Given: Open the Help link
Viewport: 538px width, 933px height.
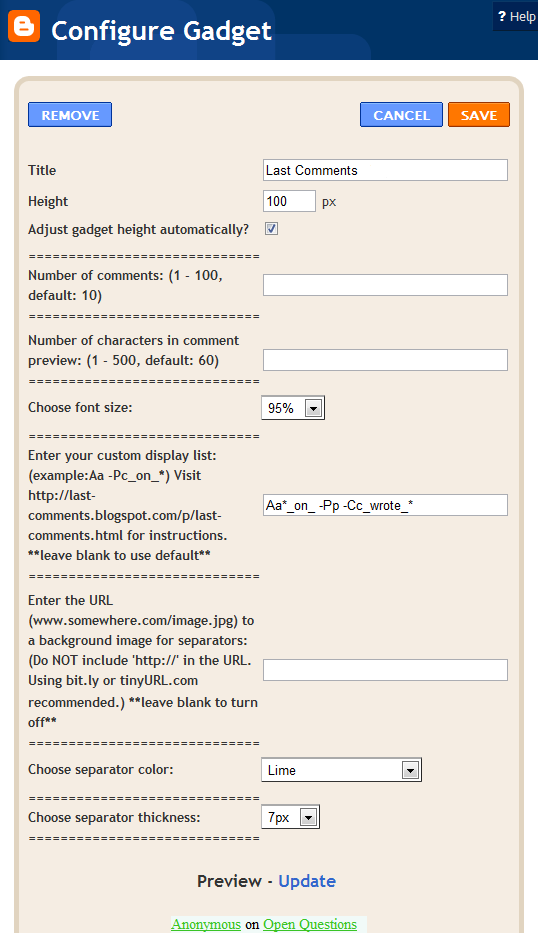Looking at the screenshot, I should (x=517, y=16).
